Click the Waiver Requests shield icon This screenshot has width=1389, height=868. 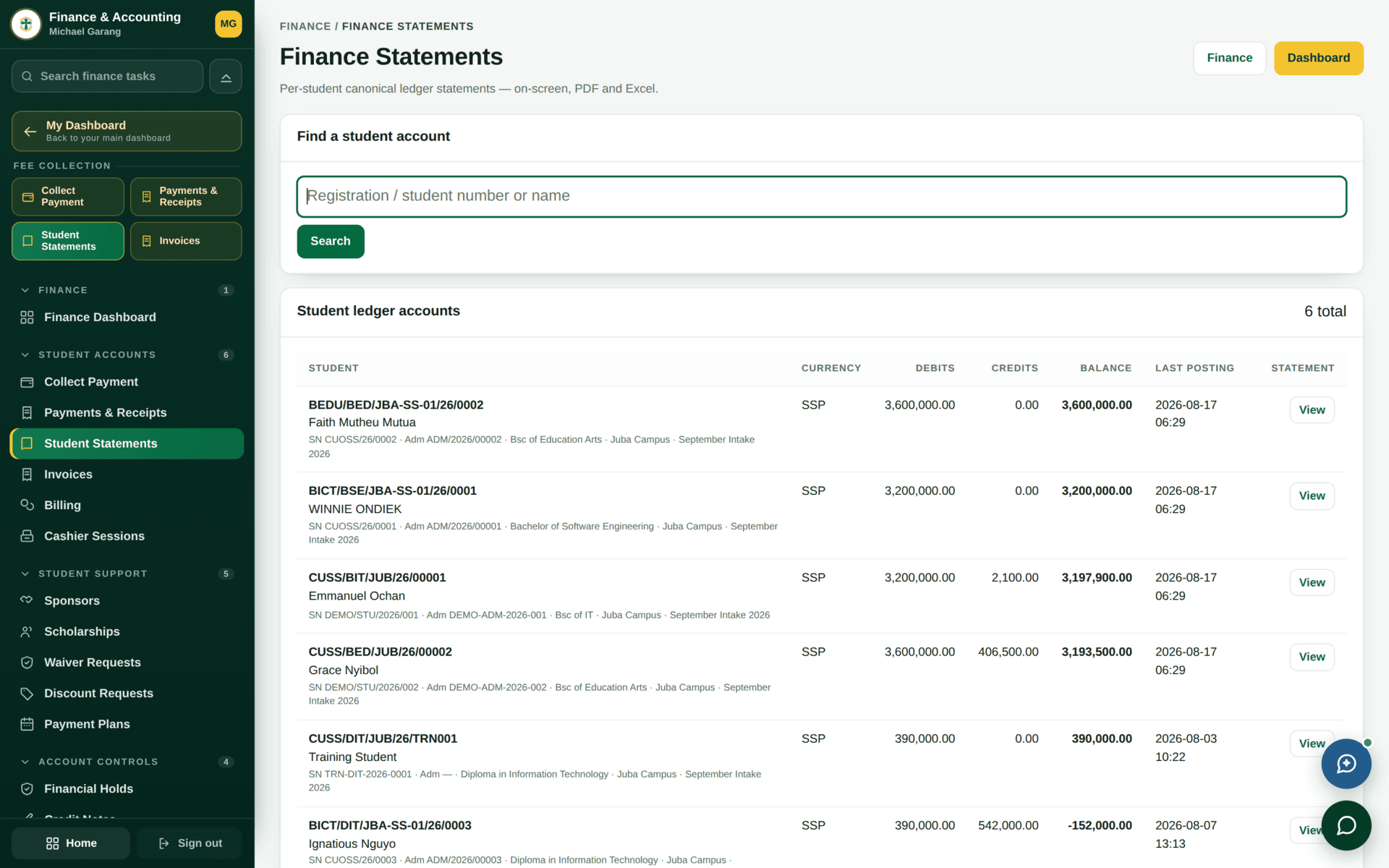pos(27,663)
